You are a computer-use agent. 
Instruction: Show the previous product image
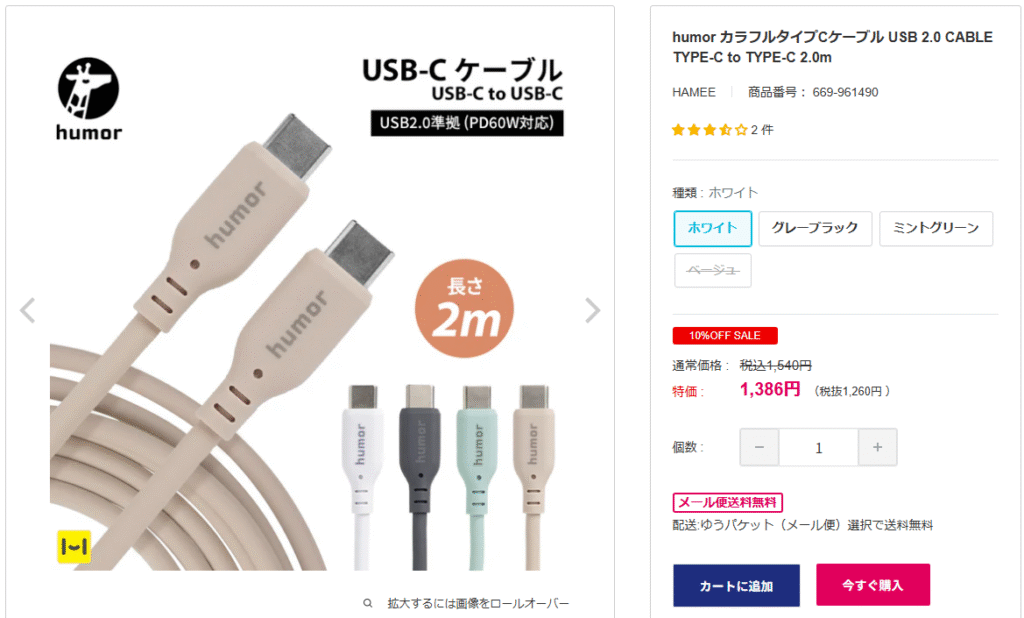tap(27, 310)
